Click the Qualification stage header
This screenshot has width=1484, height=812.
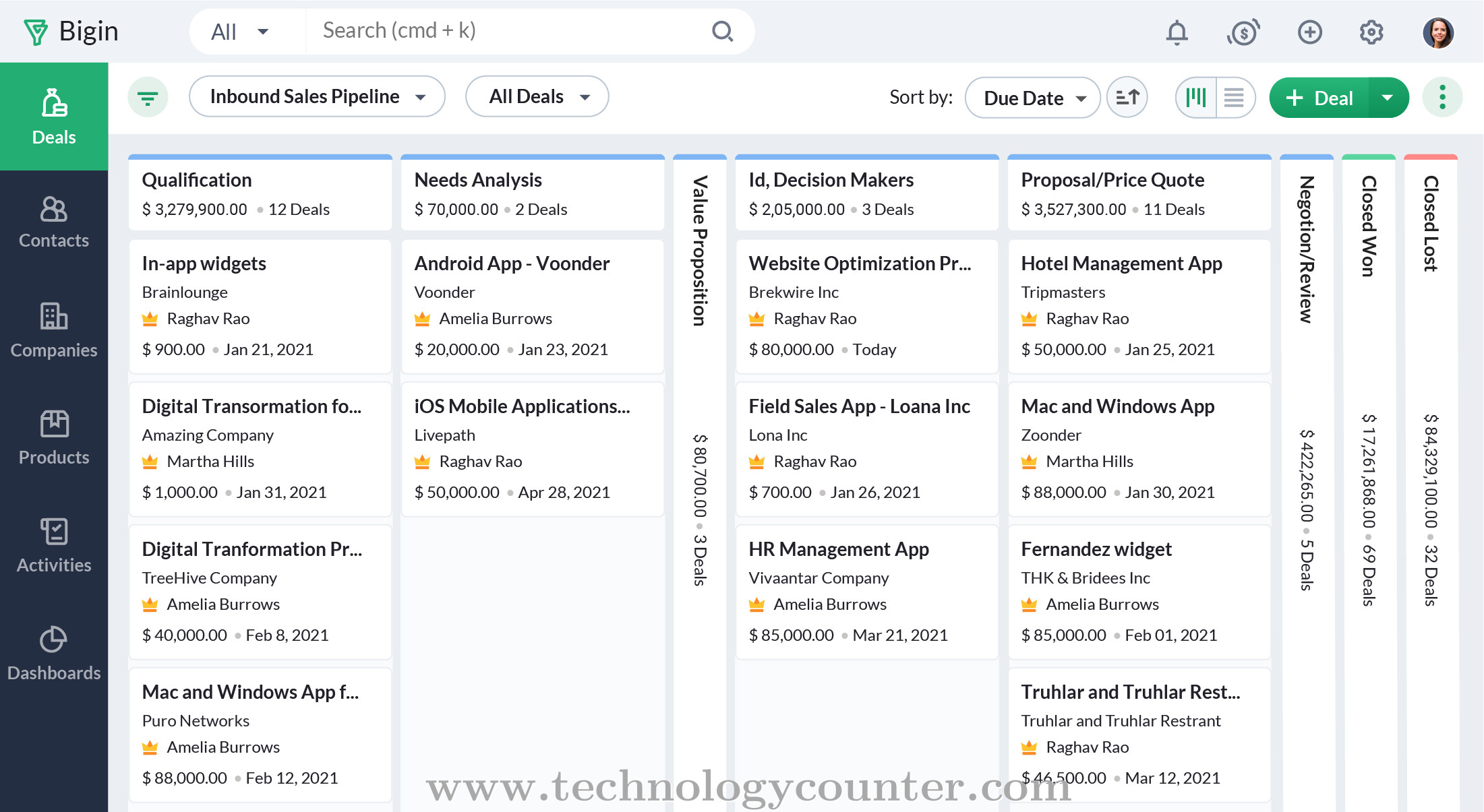pos(260,193)
